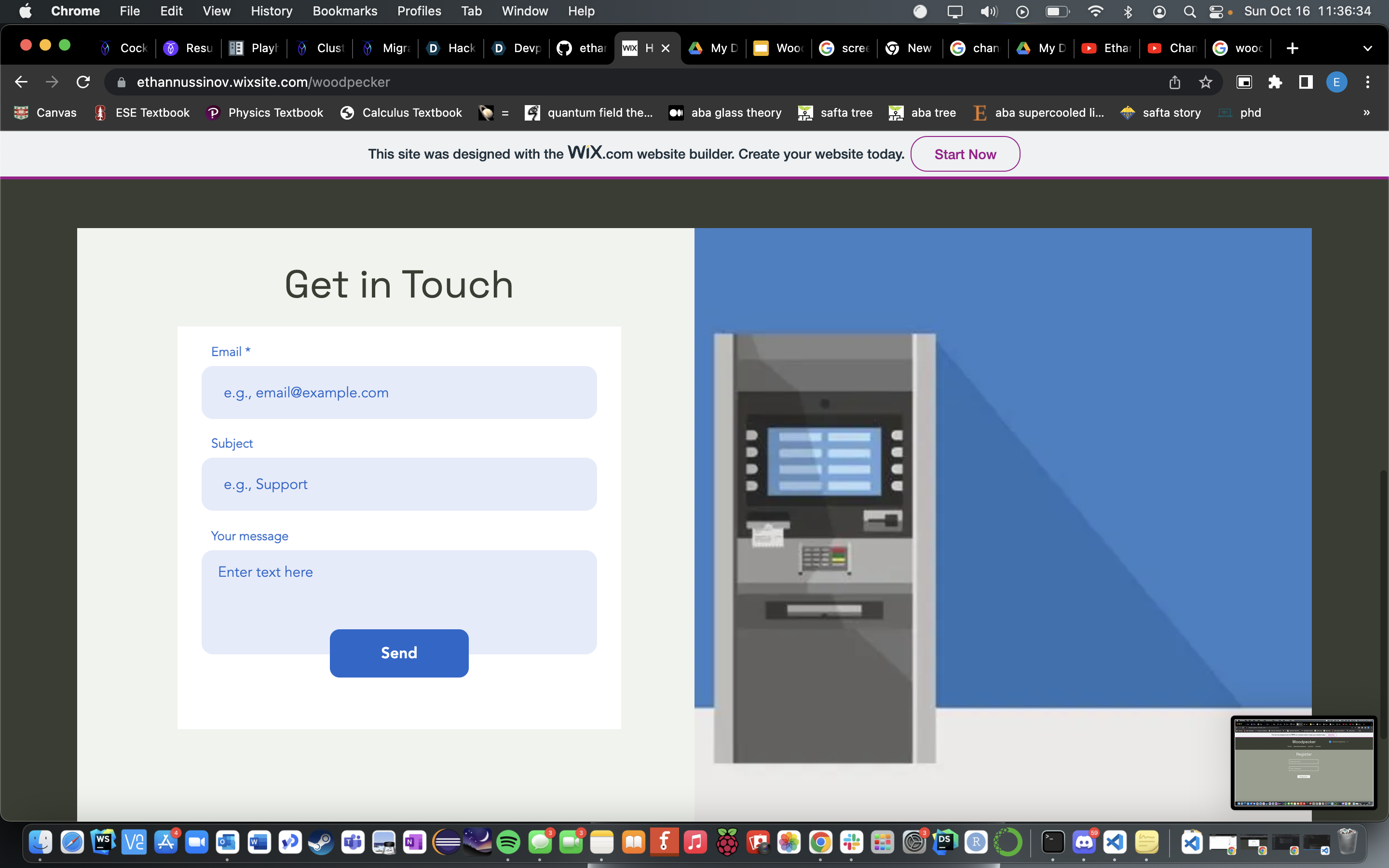Click the back navigation arrow
Screen dimensions: 1389x868
[21, 82]
